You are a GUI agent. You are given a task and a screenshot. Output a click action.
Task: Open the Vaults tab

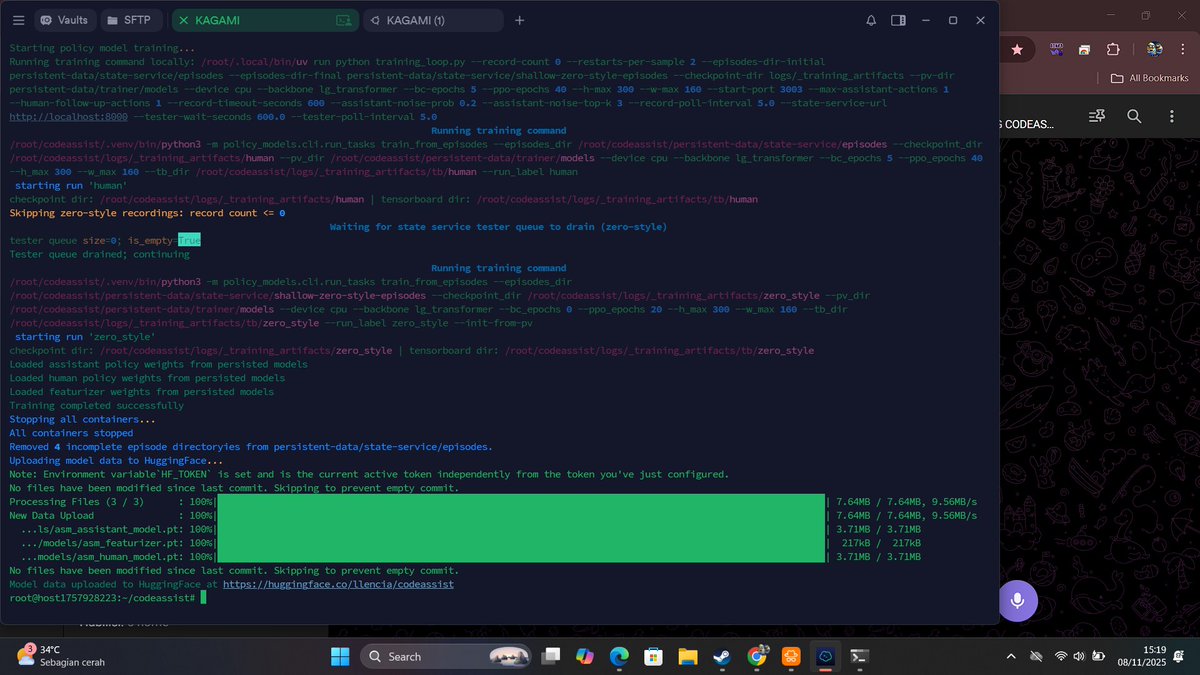(x=64, y=20)
